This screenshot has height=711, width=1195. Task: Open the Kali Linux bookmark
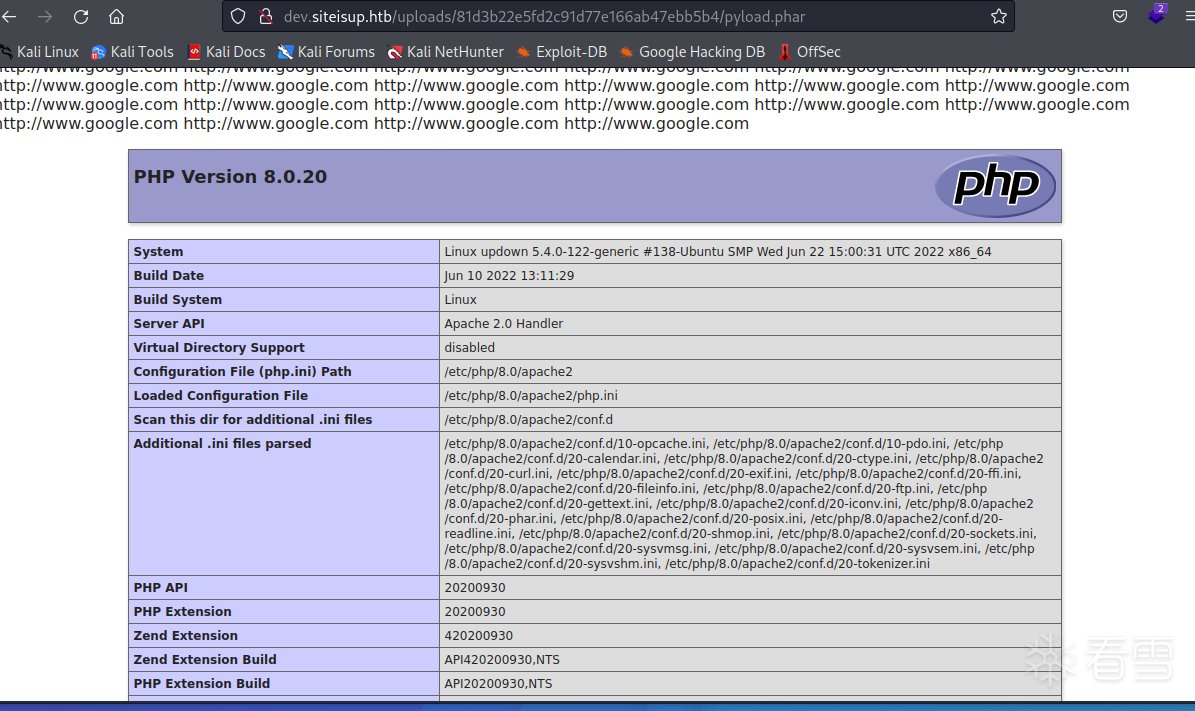(40, 52)
